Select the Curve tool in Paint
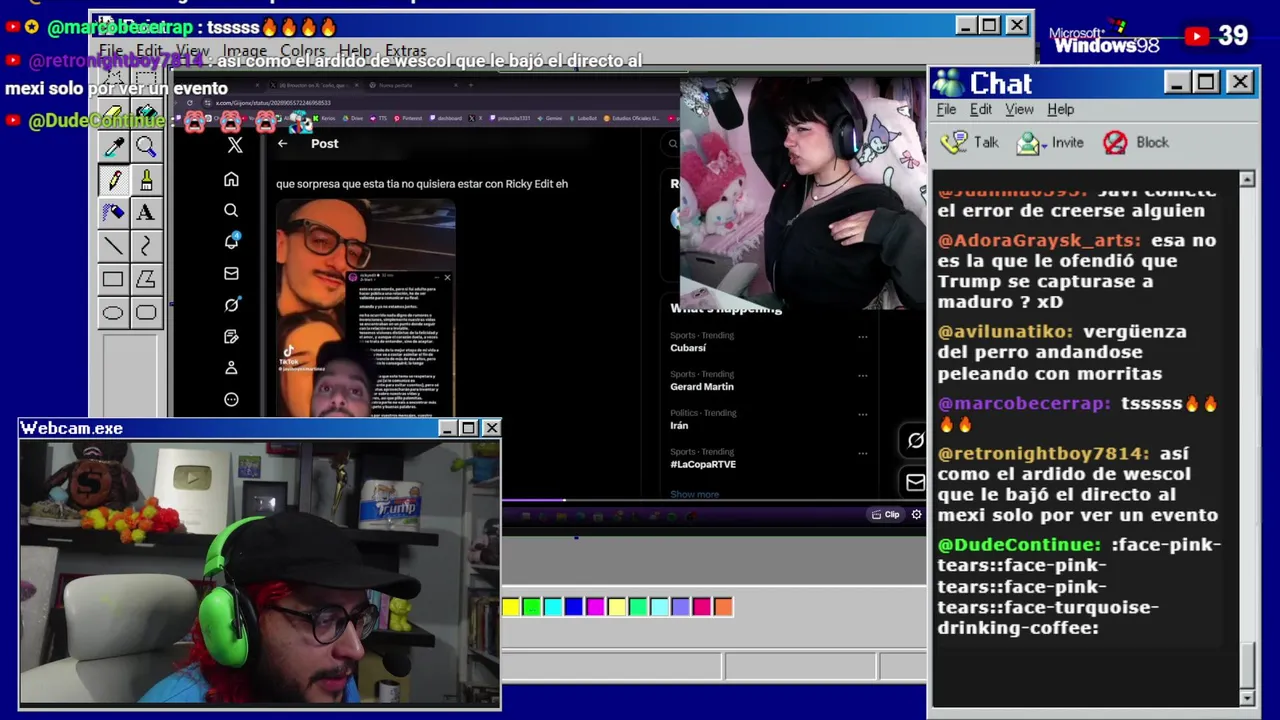Viewport: 1280px width, 720px height. tap(146, 246)
